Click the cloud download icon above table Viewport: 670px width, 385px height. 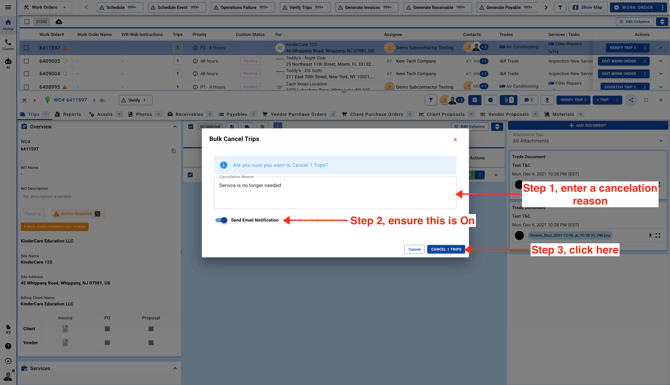pos(59,21)
